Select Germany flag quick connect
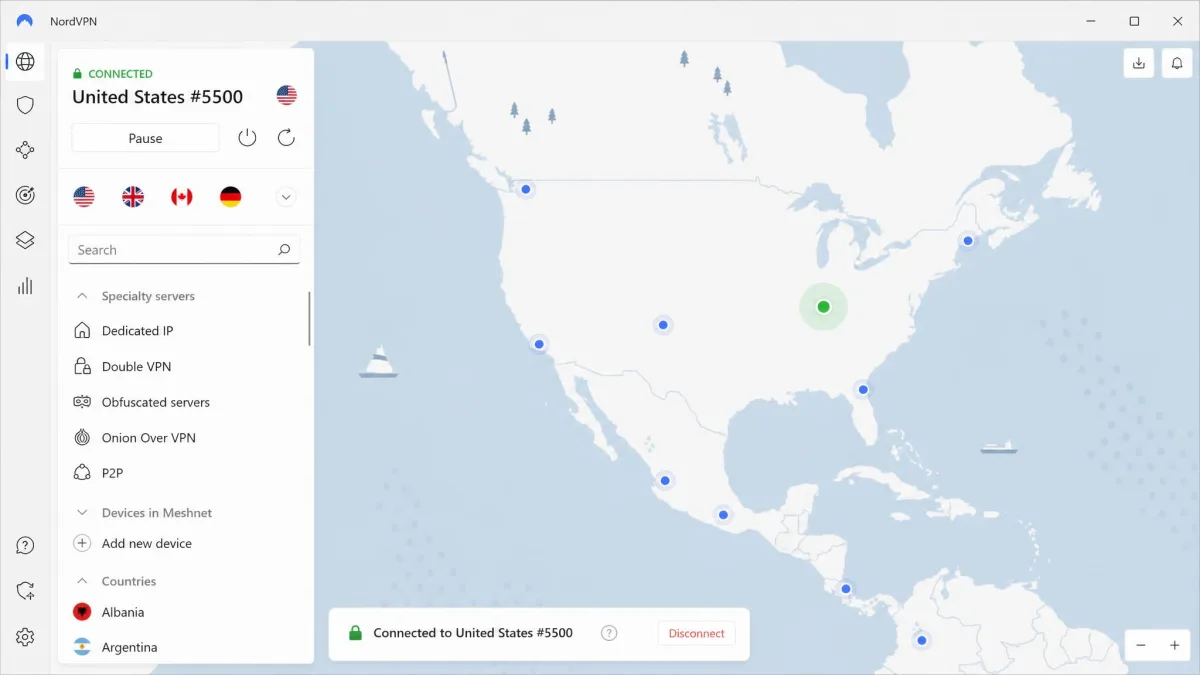Image resolution: width=1200 pixels, height=675 pixels. tap(230, 197)
